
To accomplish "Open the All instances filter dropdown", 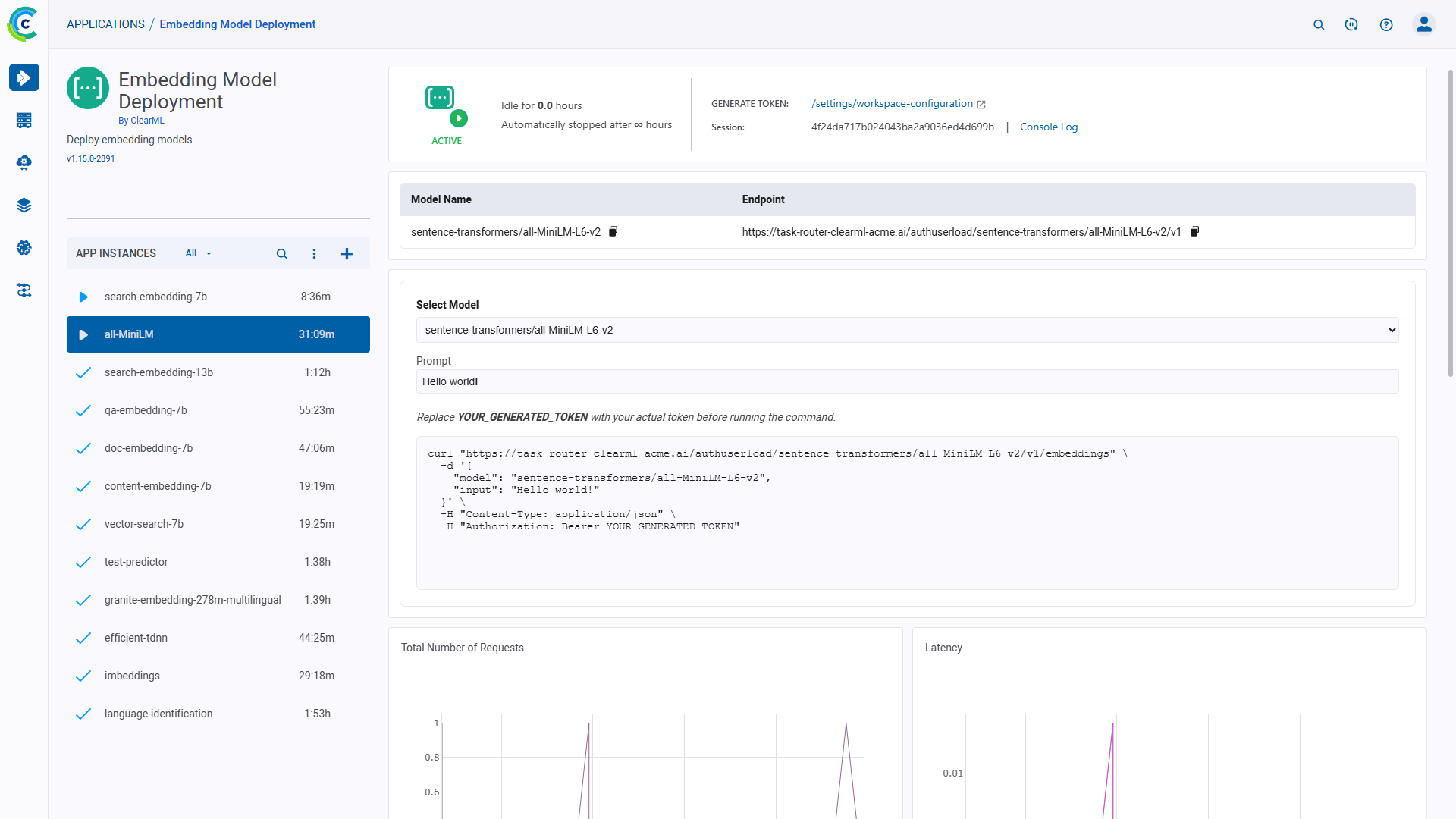I will tap(197, 253).
